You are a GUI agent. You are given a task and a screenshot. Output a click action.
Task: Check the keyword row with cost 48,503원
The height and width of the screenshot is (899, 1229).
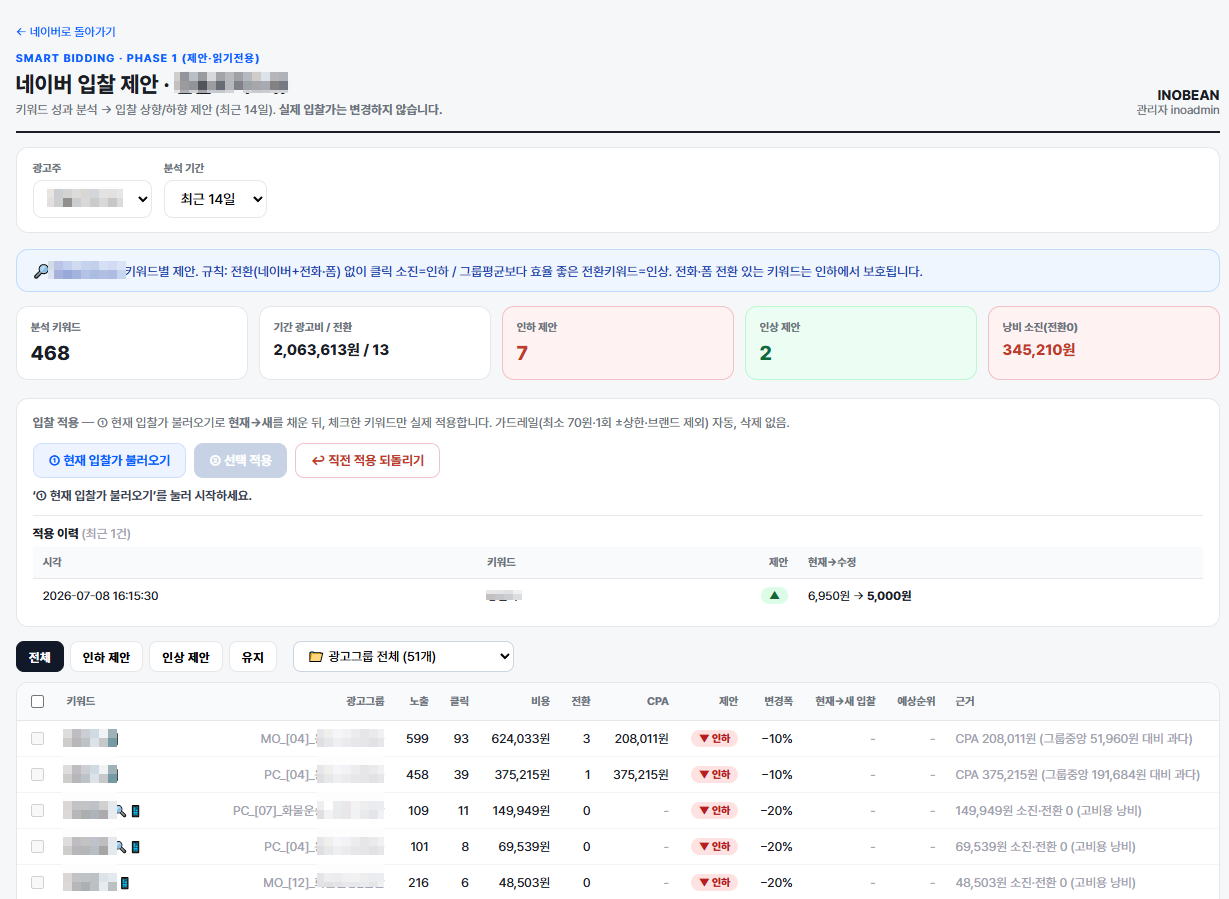click(38, 883)
